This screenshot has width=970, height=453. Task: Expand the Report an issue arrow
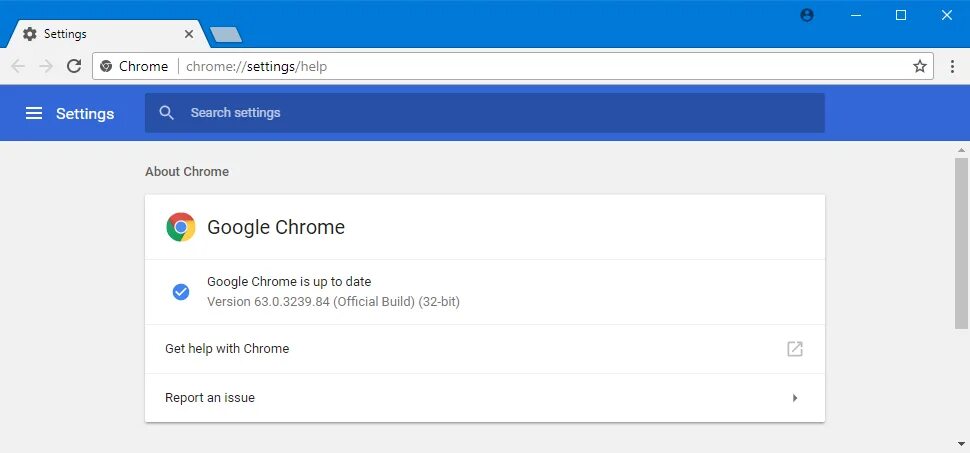[795, 398]
